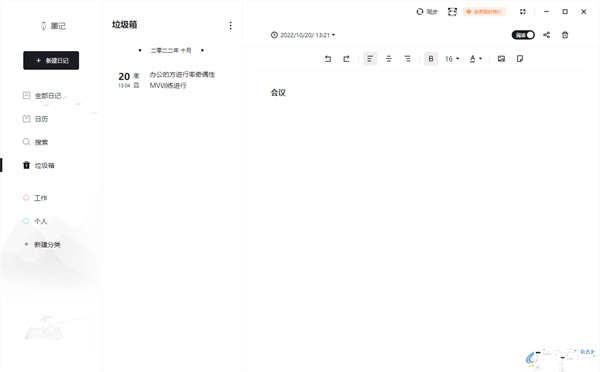Toggle the reading mode switch

[x=523, y=35]
